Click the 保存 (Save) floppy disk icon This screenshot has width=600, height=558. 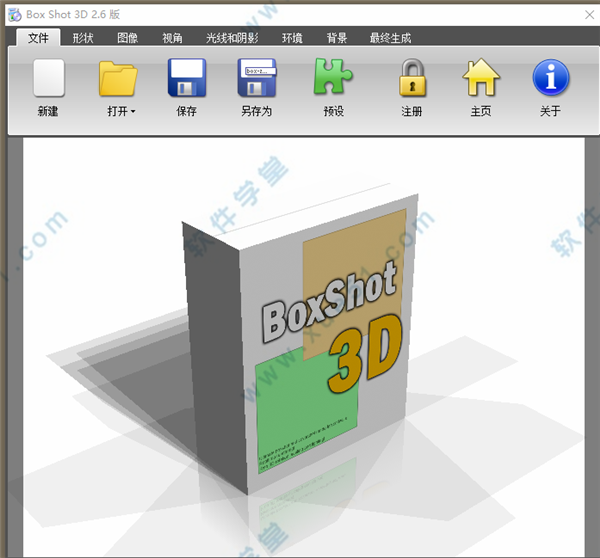pos(187,78)
